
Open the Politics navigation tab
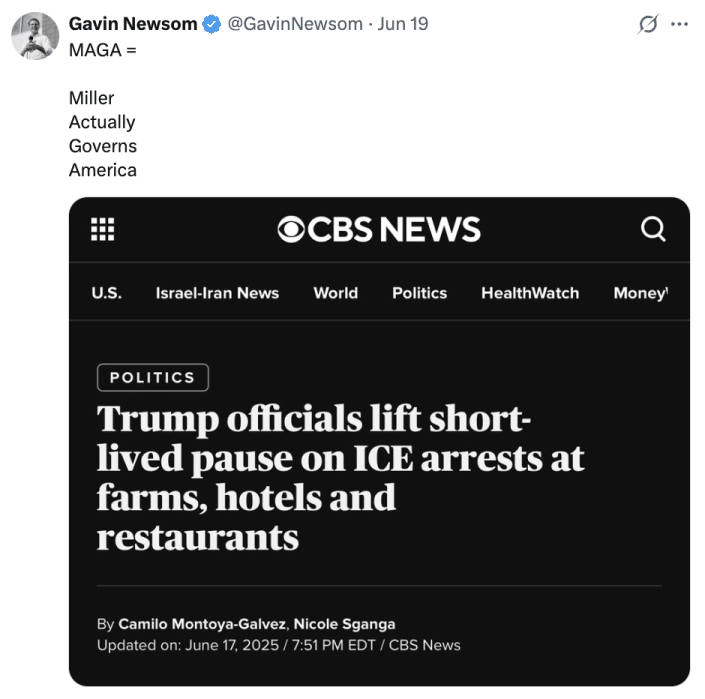[x=419, y=293]
